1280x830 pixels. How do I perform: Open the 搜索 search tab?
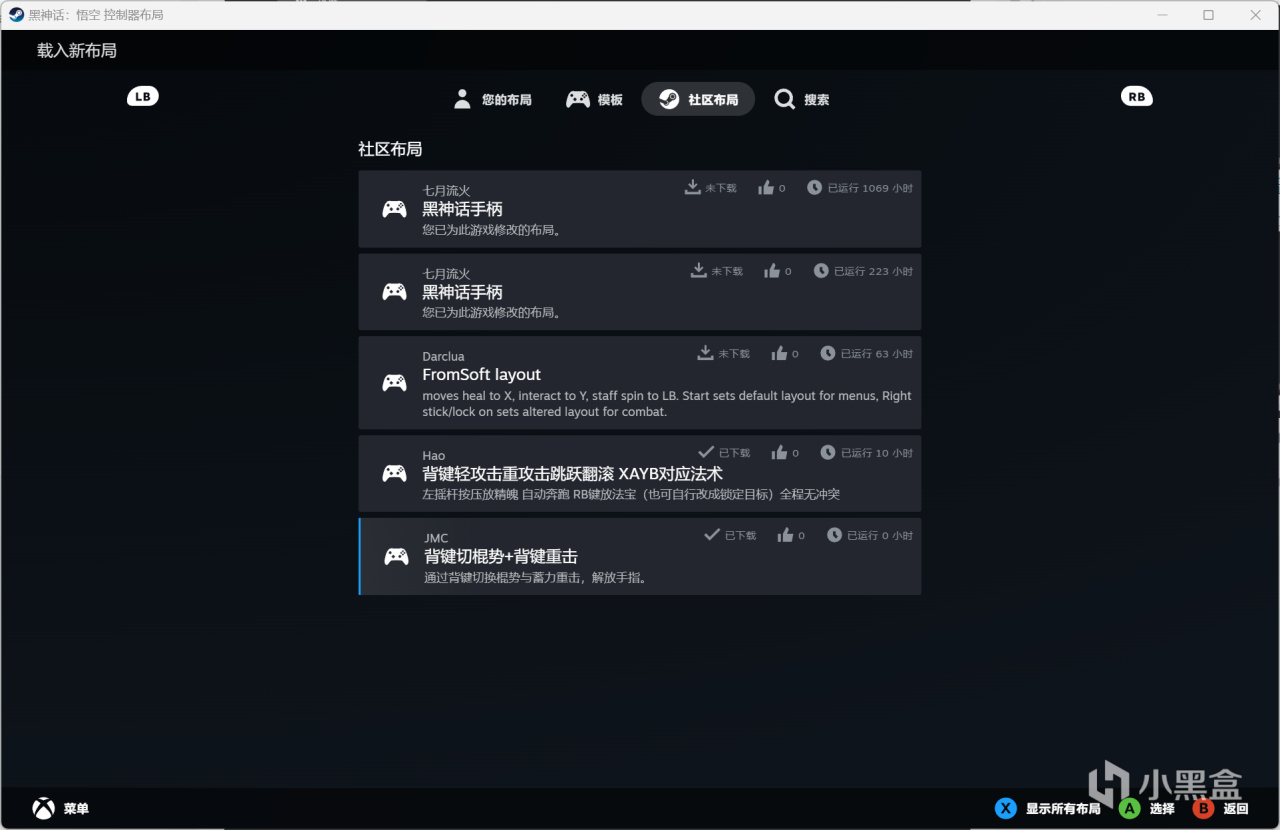(x=802, y=99)
